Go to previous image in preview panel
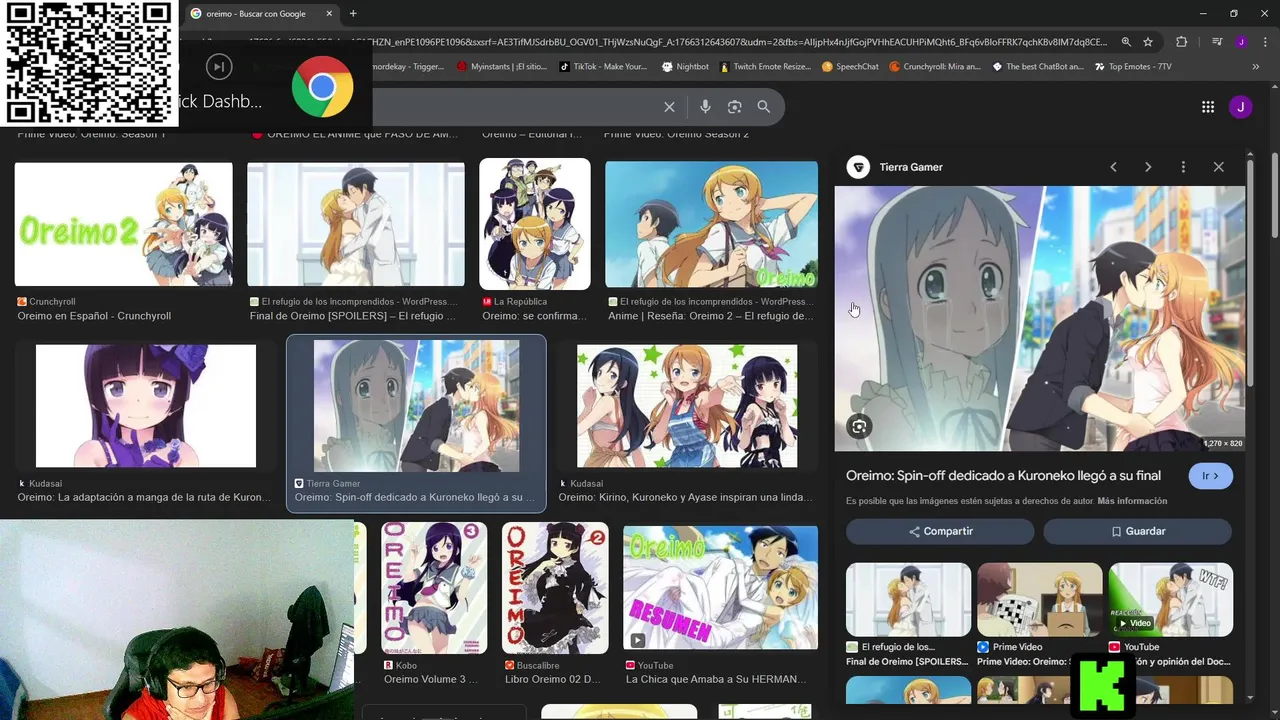The height and width of the screenshot is (720, 1280). [1113, 167]
